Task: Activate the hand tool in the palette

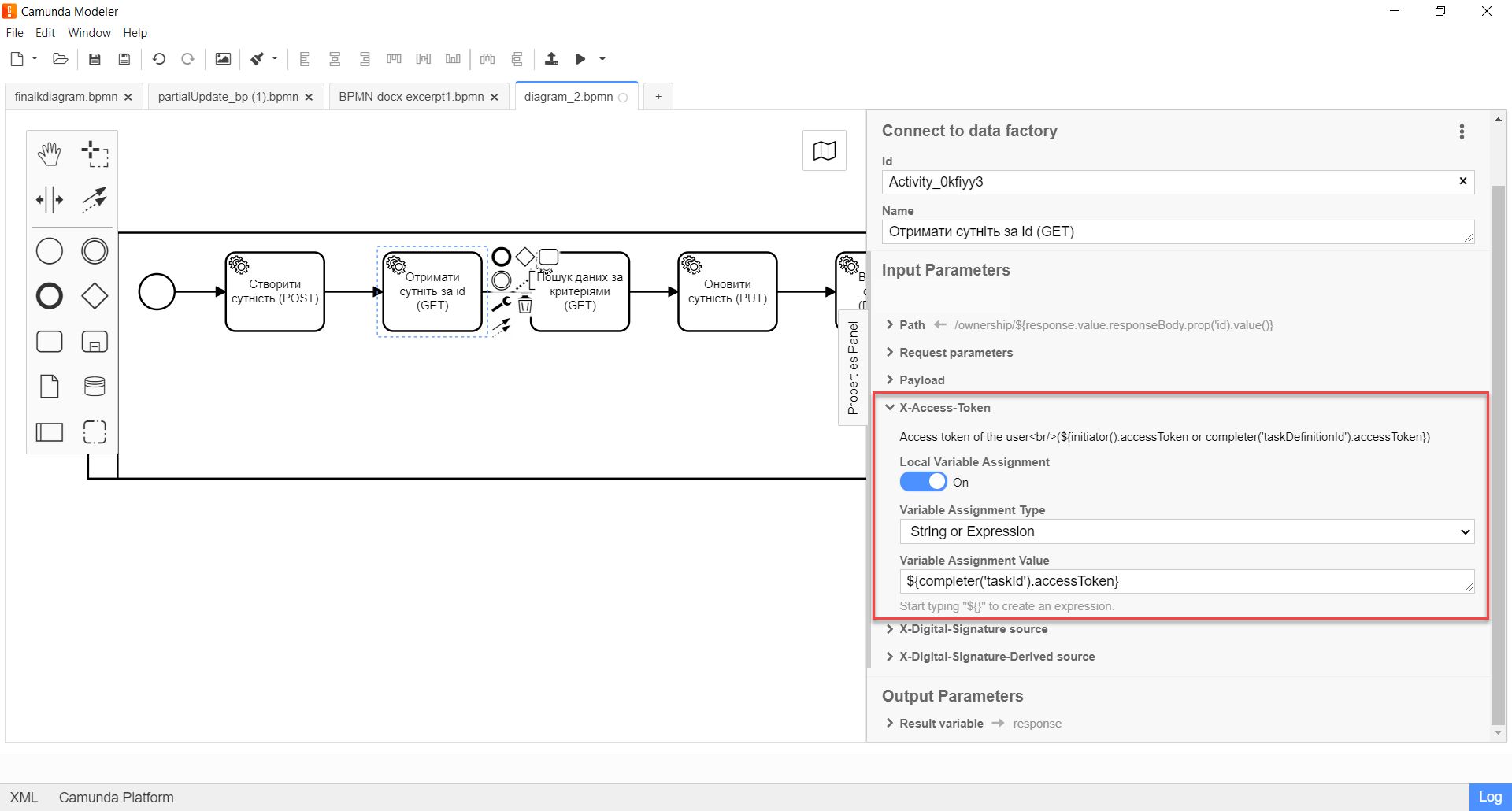Action: [x=50, y=154]
